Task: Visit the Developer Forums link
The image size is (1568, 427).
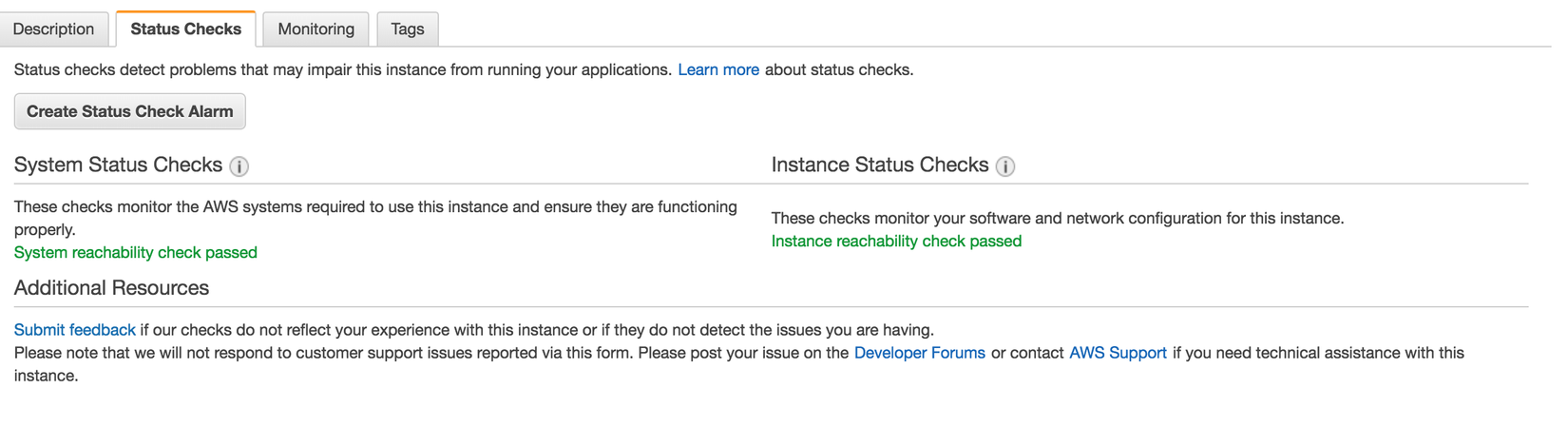Action: tap(919, 353)
